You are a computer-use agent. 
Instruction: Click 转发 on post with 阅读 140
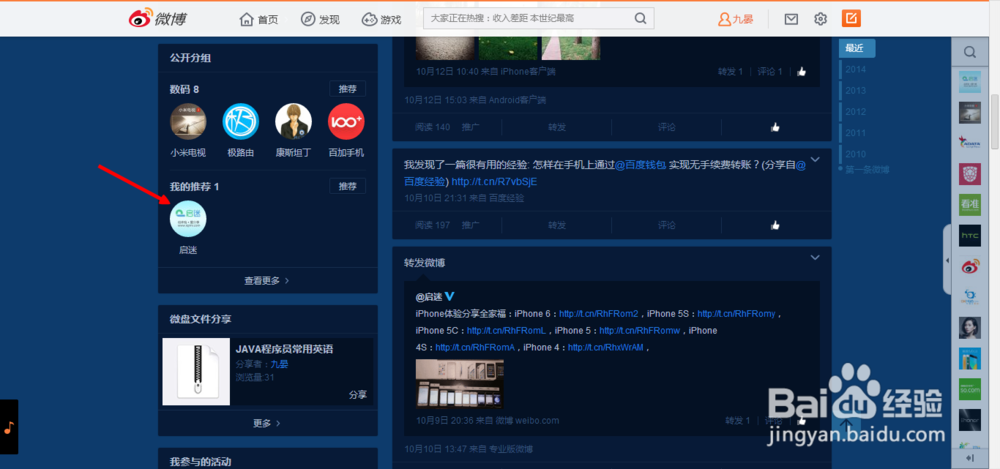557,127
